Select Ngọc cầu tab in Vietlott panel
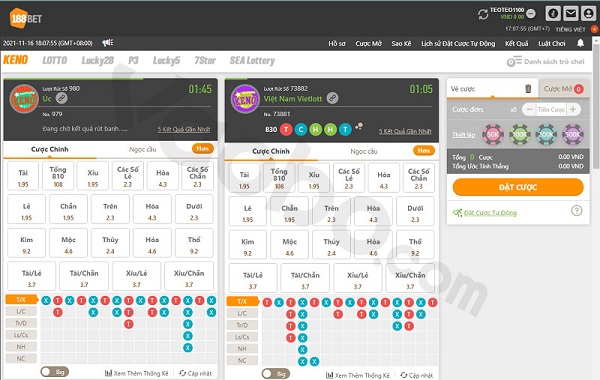 point(364,152)
